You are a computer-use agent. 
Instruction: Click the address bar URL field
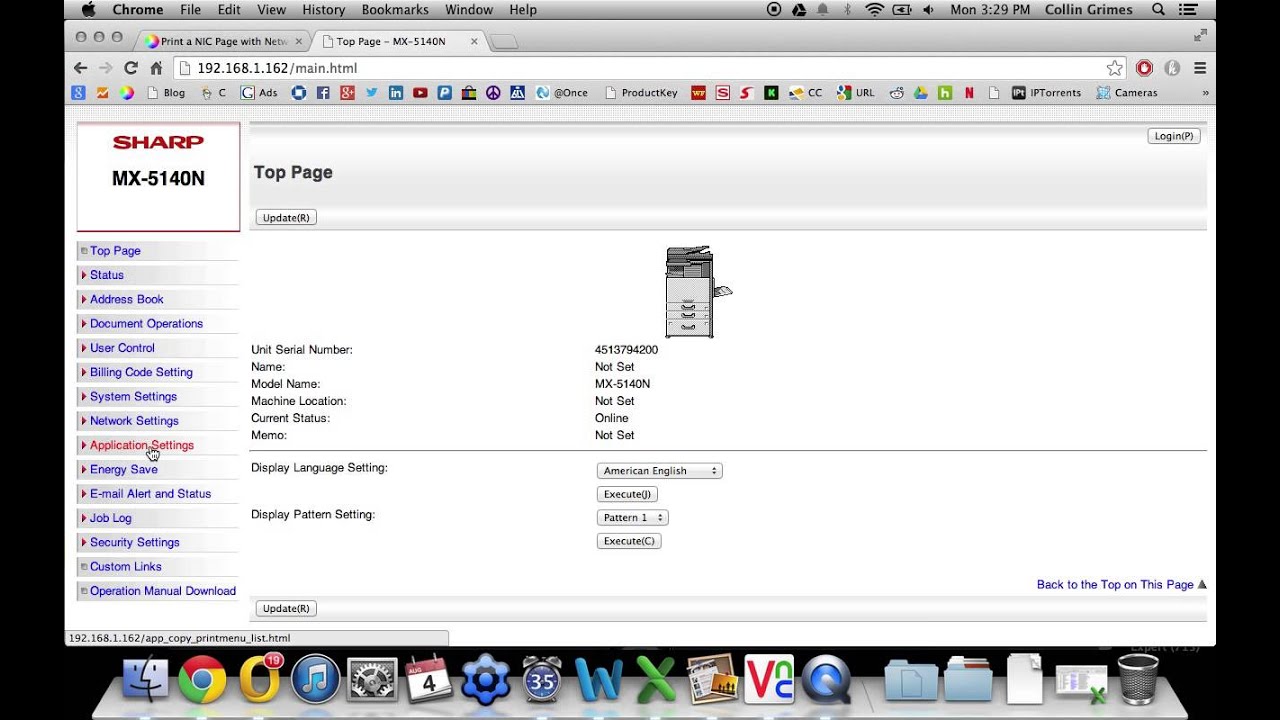(x=640, y=68)
